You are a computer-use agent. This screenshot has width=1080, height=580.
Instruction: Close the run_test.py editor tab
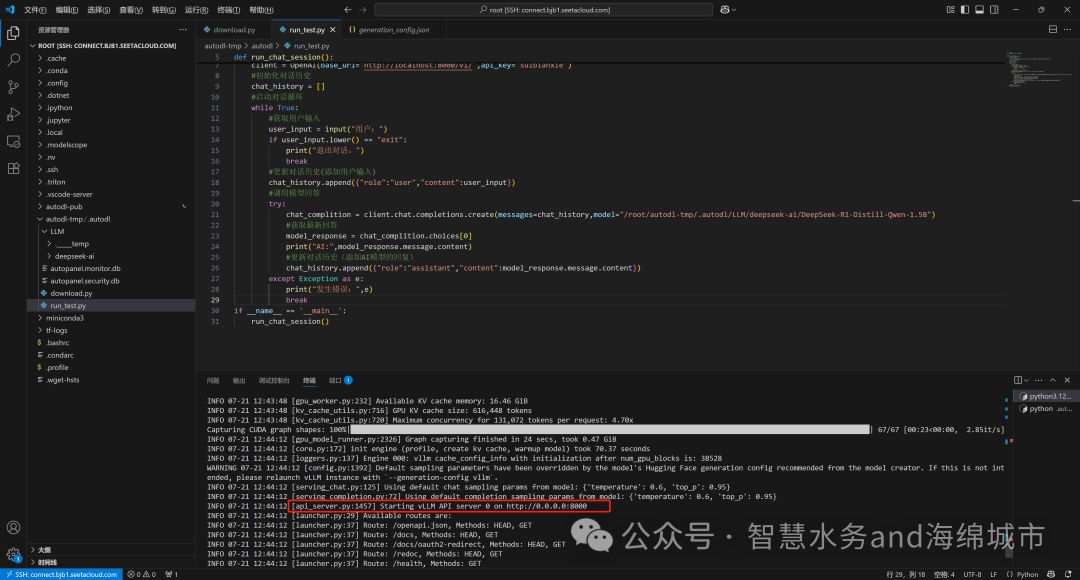(333, 30)
